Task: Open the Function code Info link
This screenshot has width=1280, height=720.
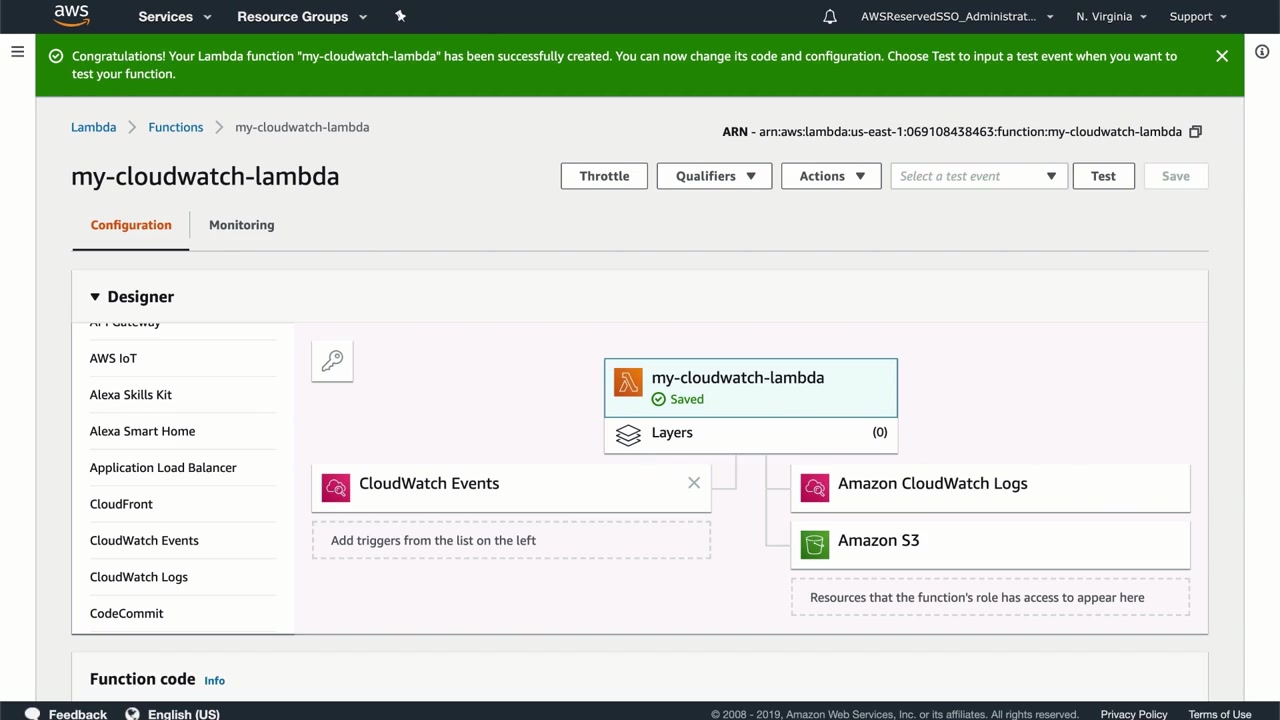Action: coord(214,680)
